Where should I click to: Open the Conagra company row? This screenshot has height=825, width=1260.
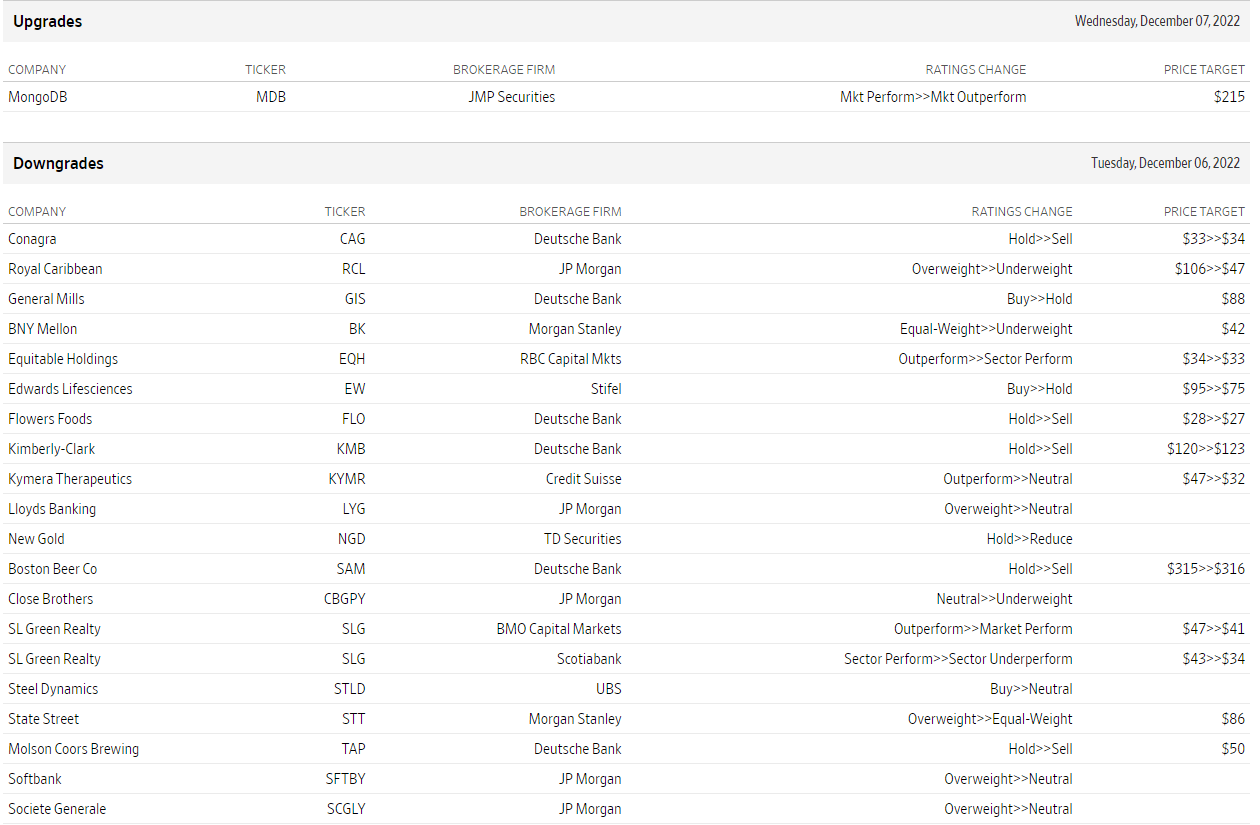[x=32, y=239]
